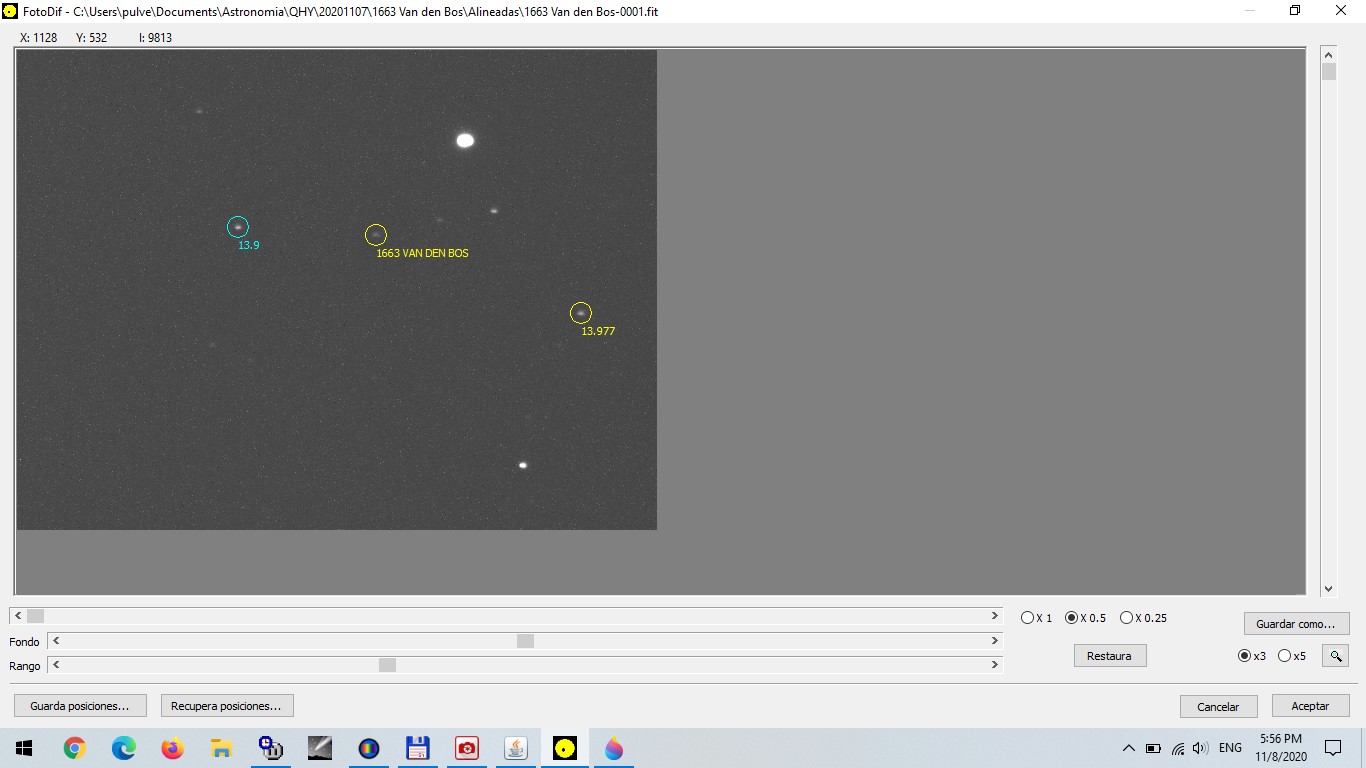Open the rainbow circle app in taskbar

[x=369, y=748]
